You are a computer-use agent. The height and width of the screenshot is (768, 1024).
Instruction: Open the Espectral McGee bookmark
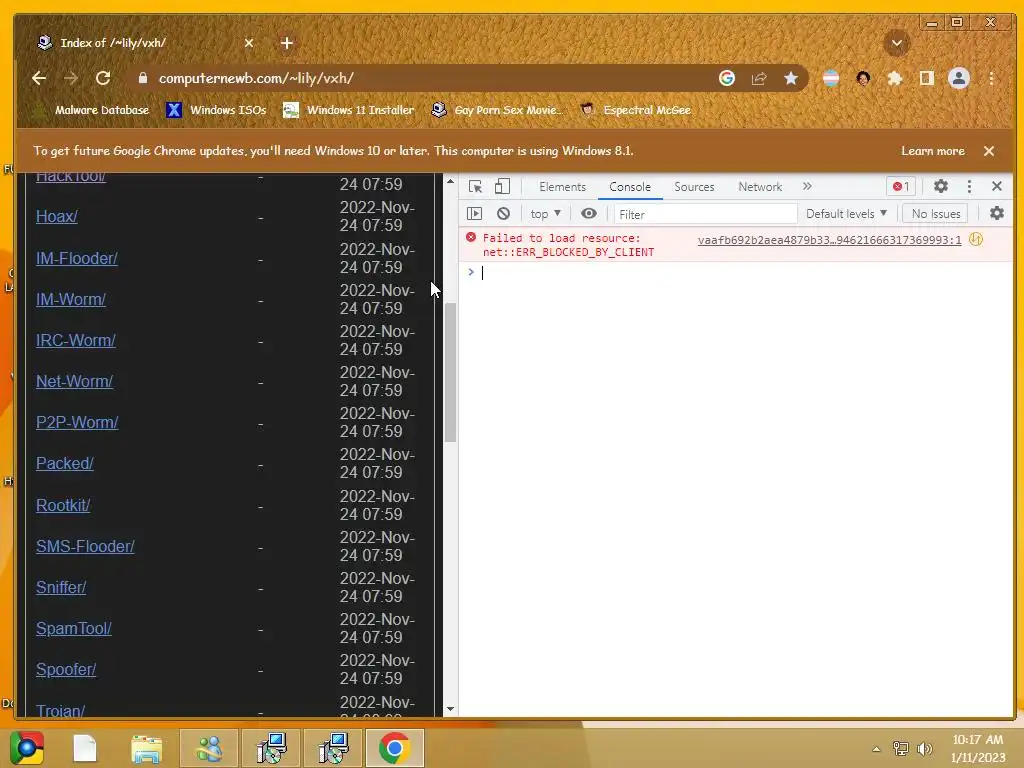(635, 110)
